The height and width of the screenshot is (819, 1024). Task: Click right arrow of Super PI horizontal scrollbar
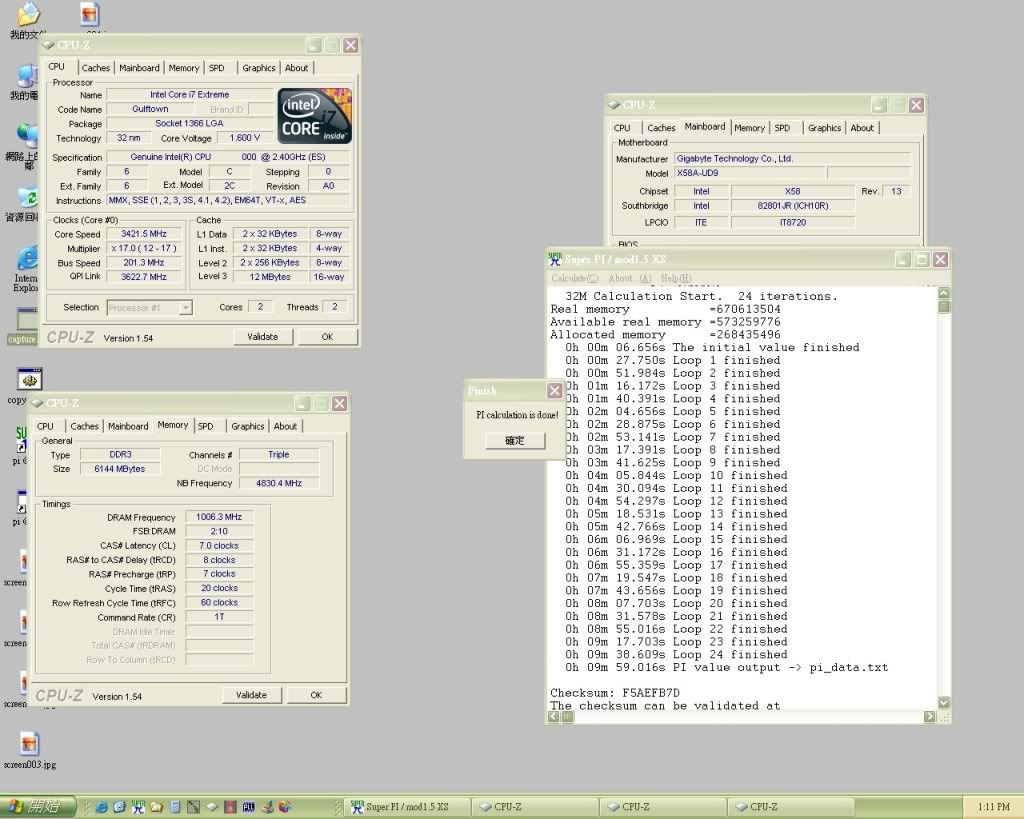[930, 716]
